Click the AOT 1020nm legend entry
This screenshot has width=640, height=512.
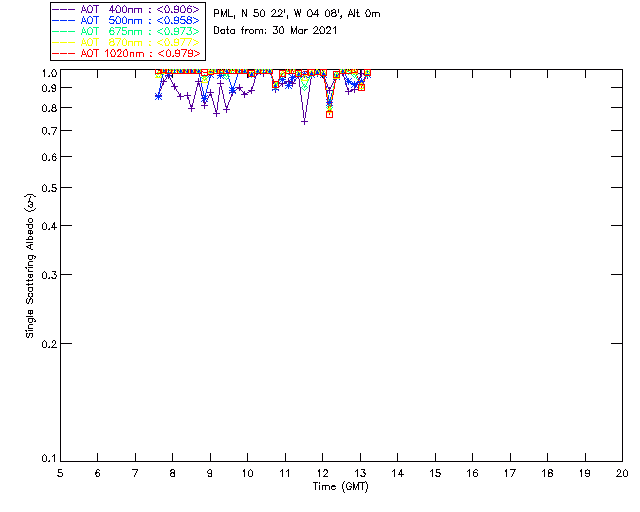point(127,53)
